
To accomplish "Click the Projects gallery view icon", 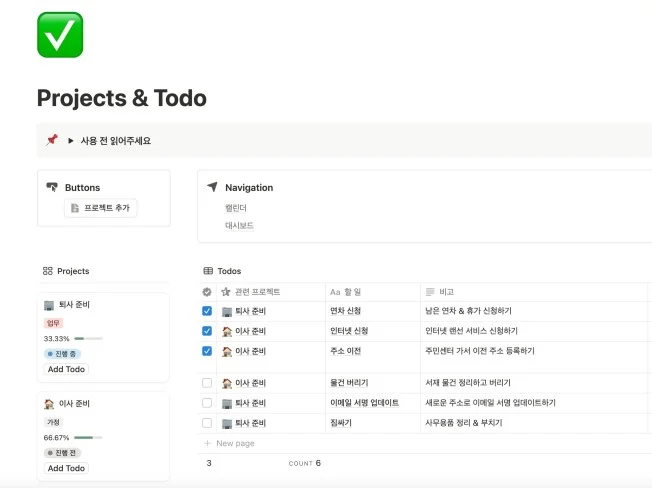I will (47, 271).
